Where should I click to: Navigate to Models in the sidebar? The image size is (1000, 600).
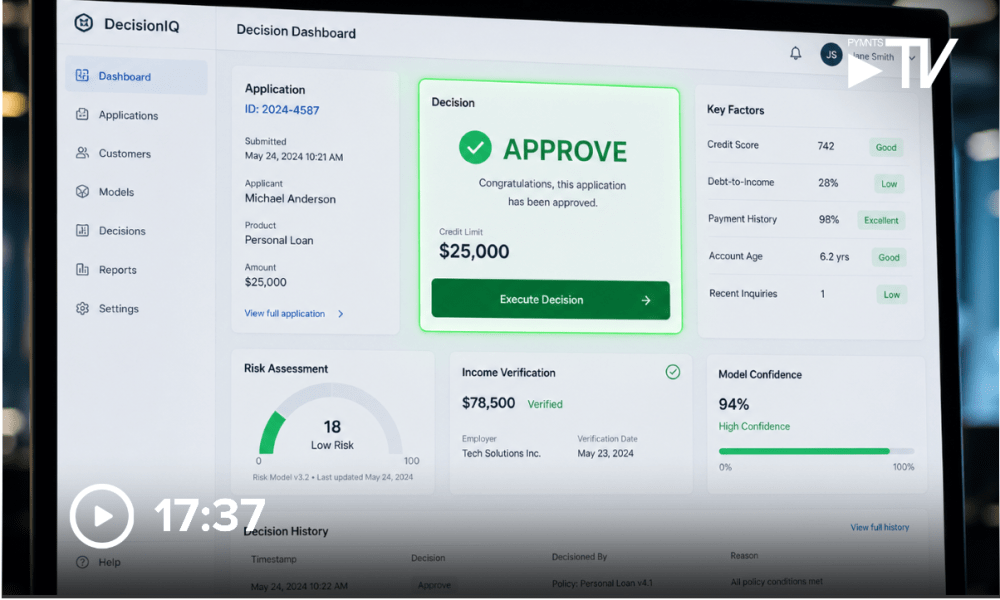[x=116, y=192]
